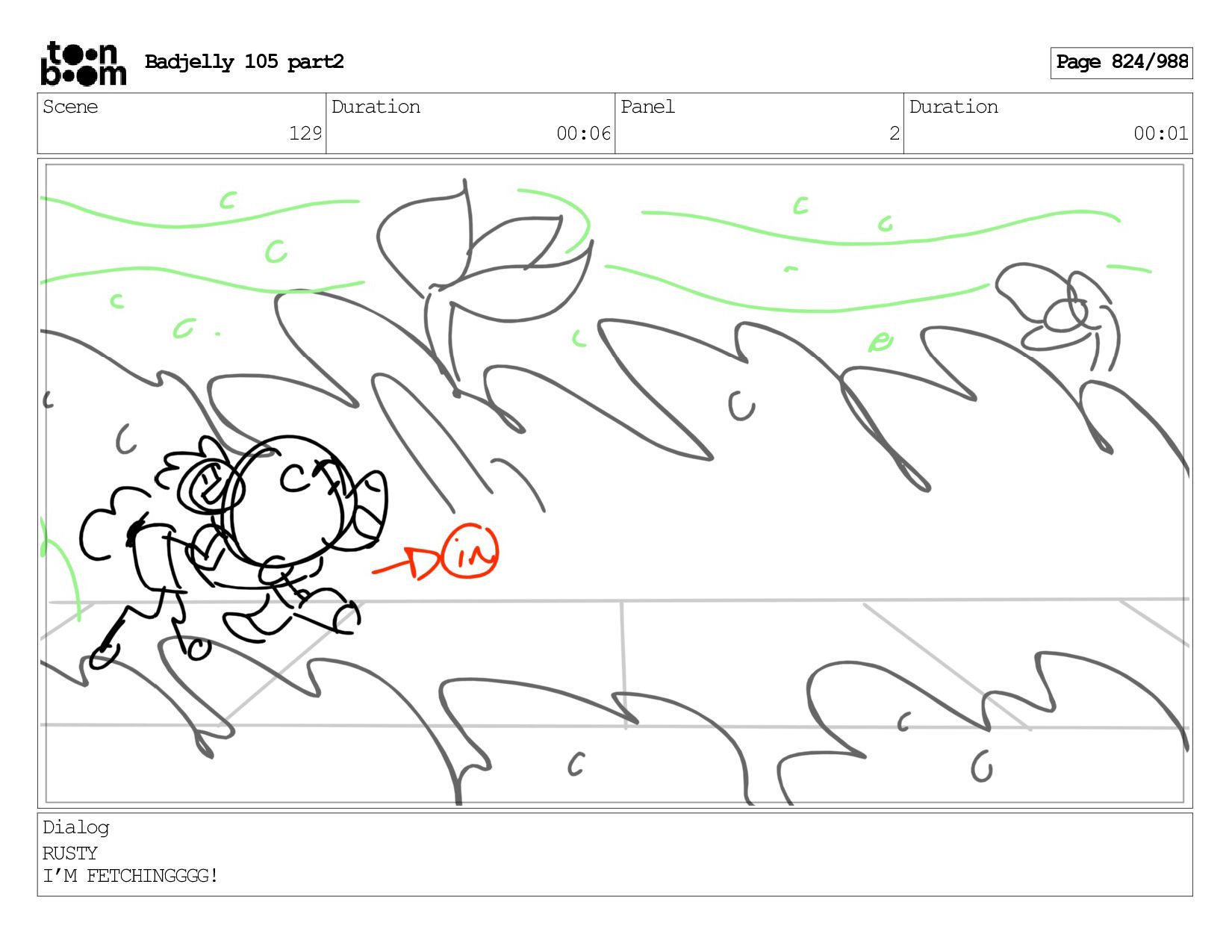Click the panel Duration 00:01 field

[x=1048, y=123]
